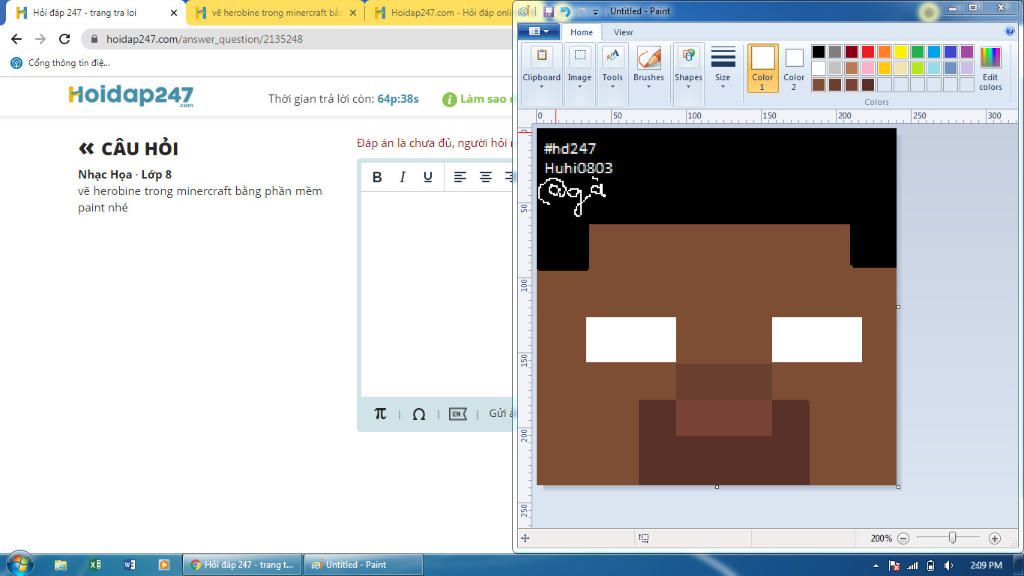Align text center in the answer editor
1024x576 pixels.
(x=485, y=177)
